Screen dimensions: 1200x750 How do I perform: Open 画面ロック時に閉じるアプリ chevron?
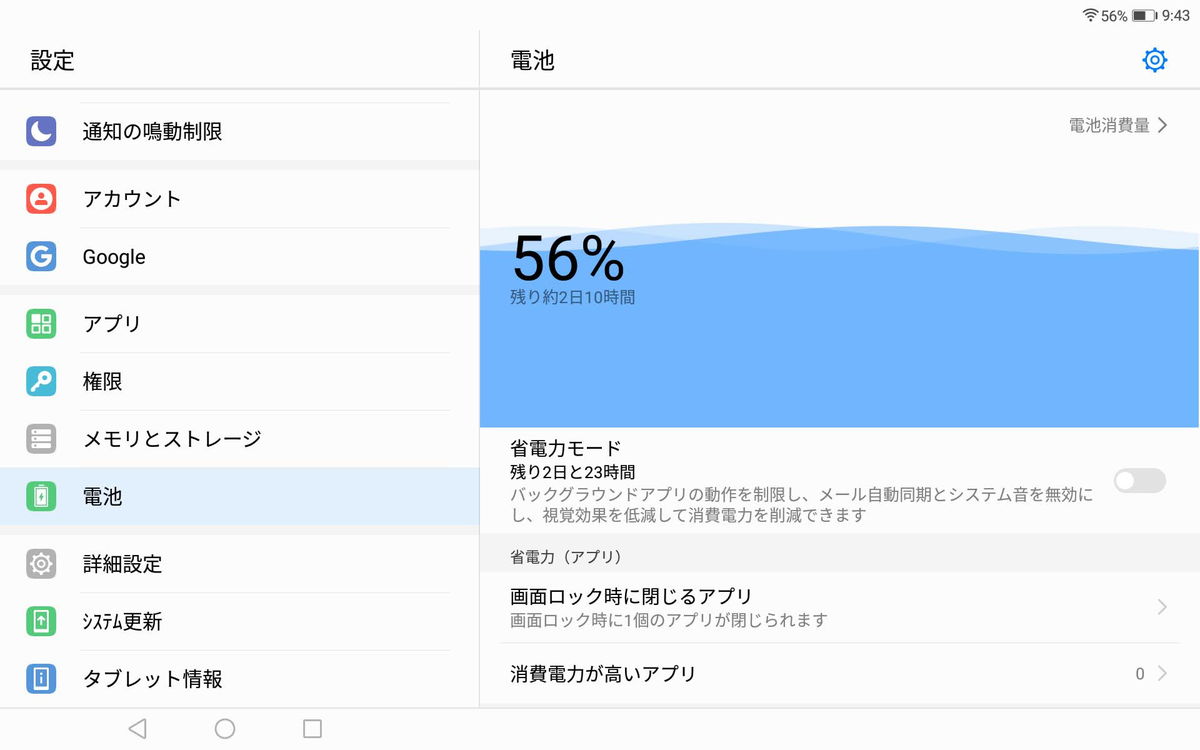1162,607
